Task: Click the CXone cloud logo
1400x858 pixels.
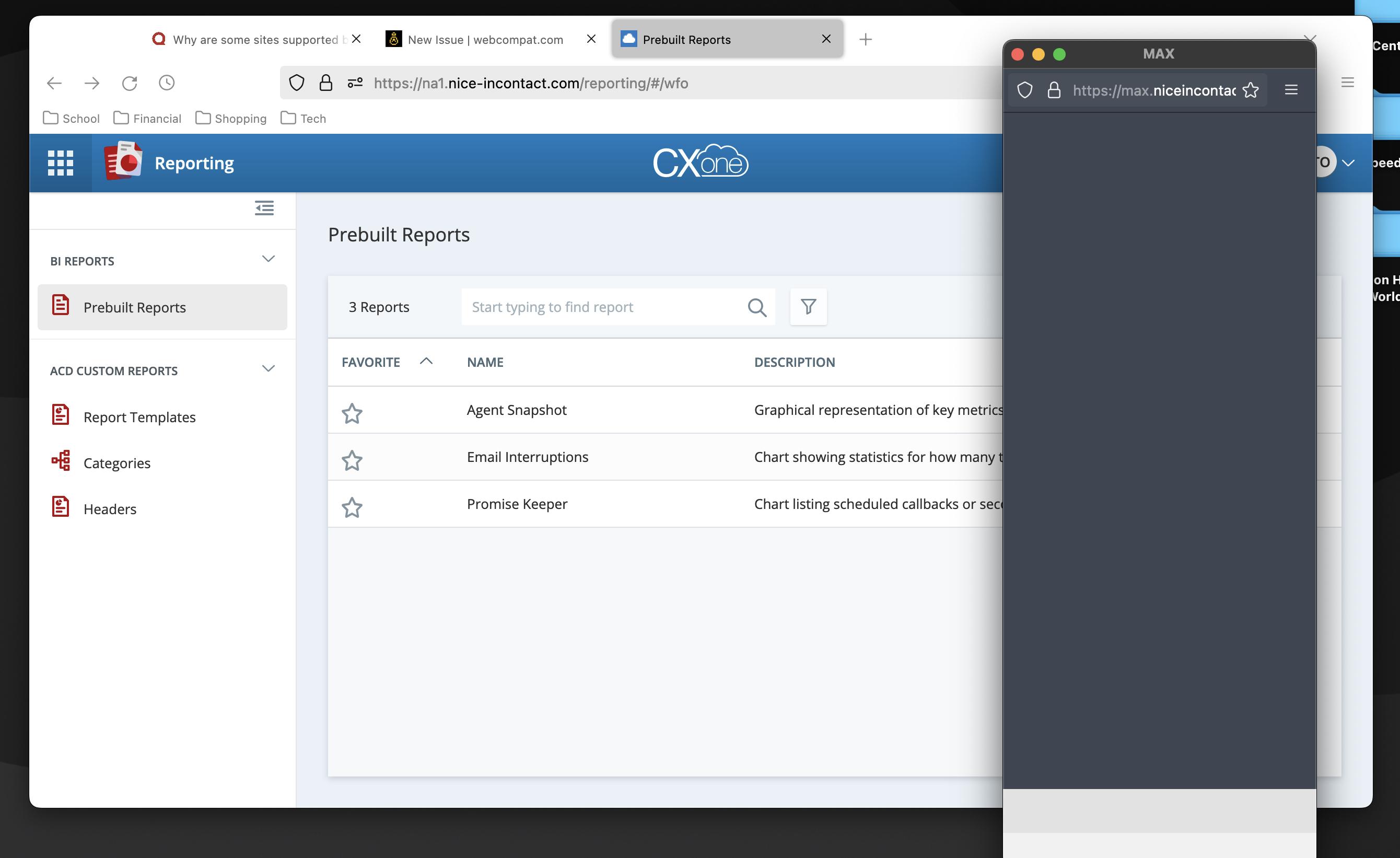Action: click(x=700, y=161)
